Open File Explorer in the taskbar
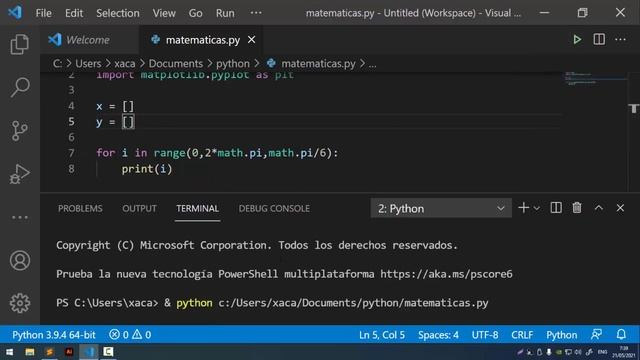640x360 pixels. 29,352
